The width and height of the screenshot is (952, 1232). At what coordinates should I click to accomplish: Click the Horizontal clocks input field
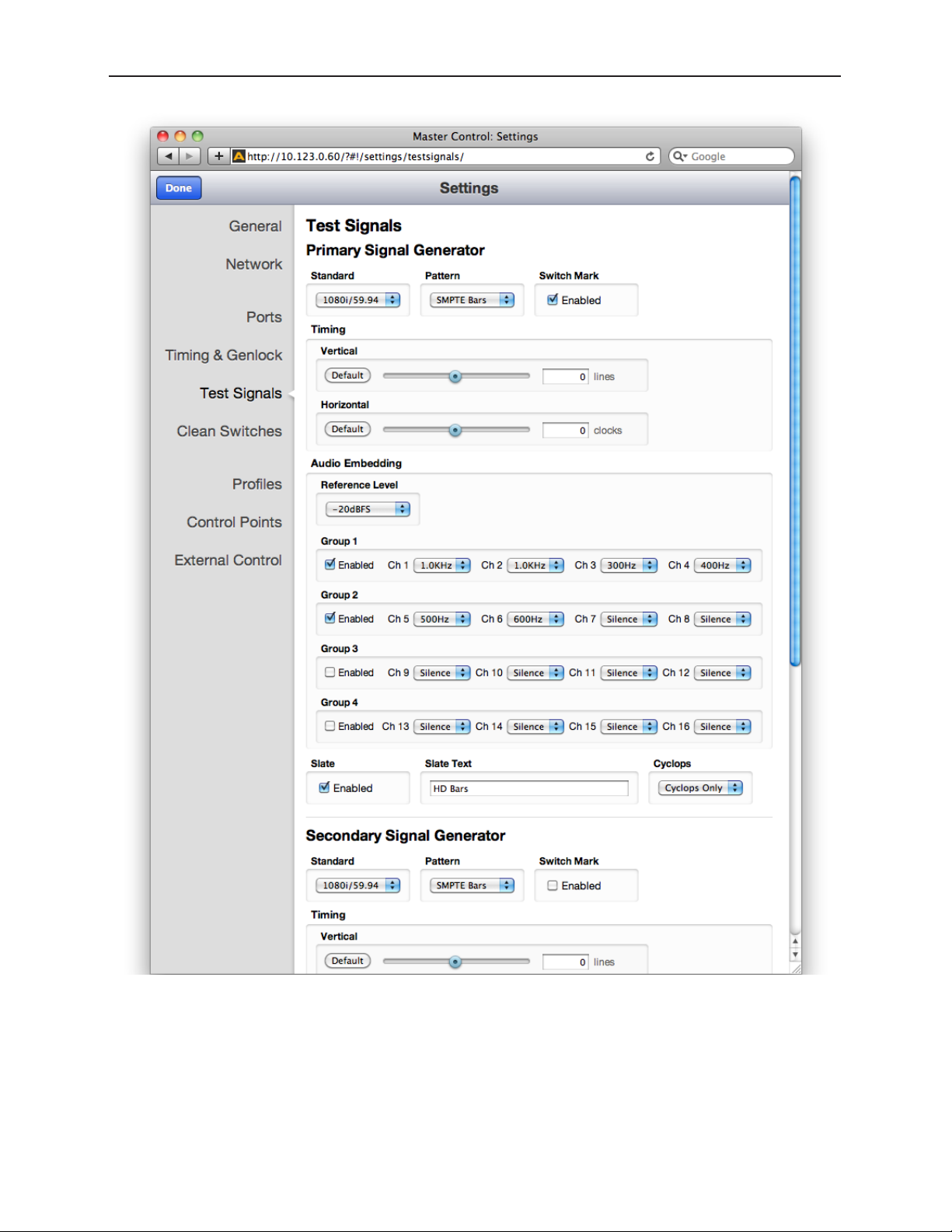[x=566, y=431]
